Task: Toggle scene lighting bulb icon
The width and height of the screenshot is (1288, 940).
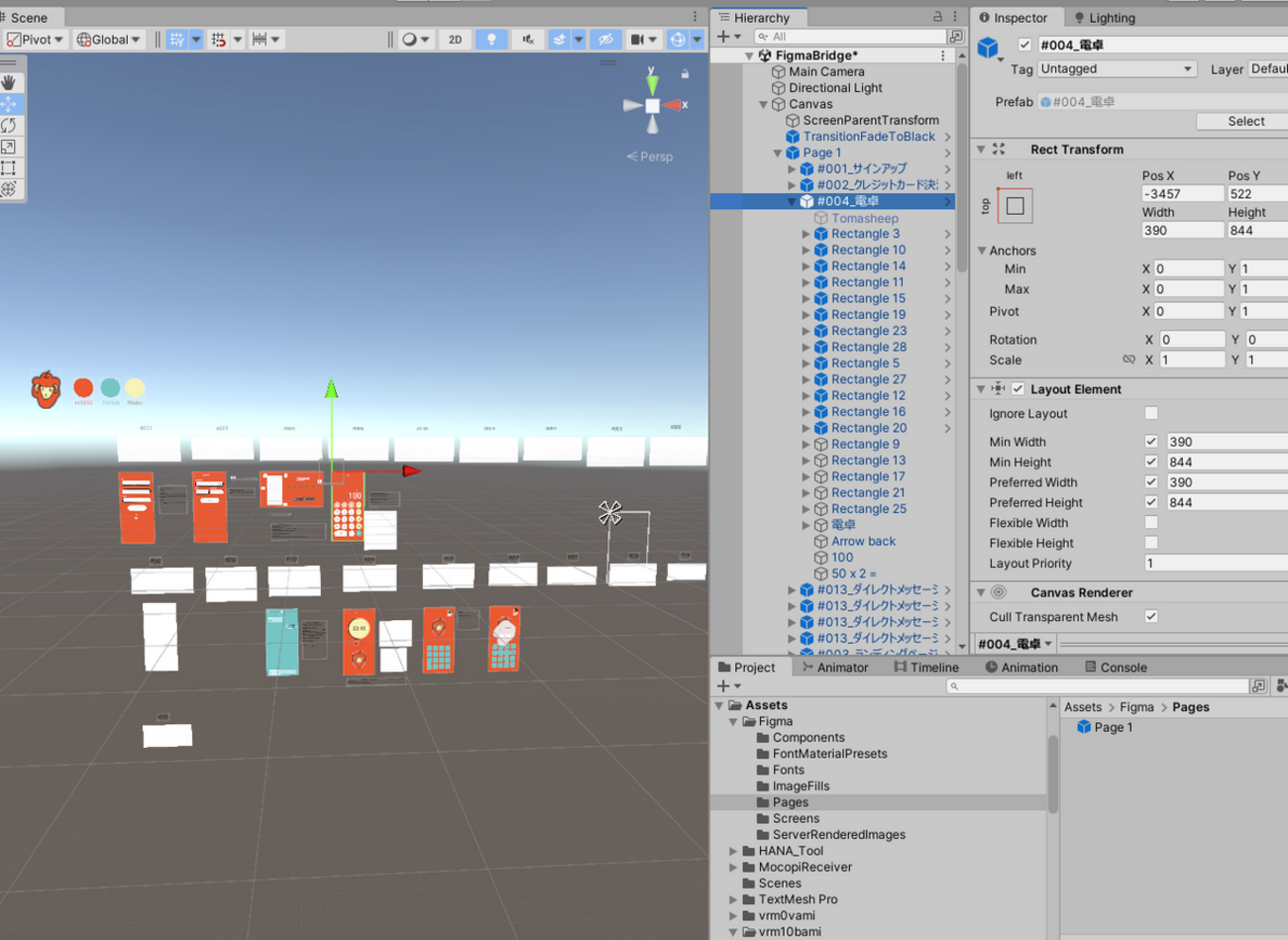Action: 491,40
